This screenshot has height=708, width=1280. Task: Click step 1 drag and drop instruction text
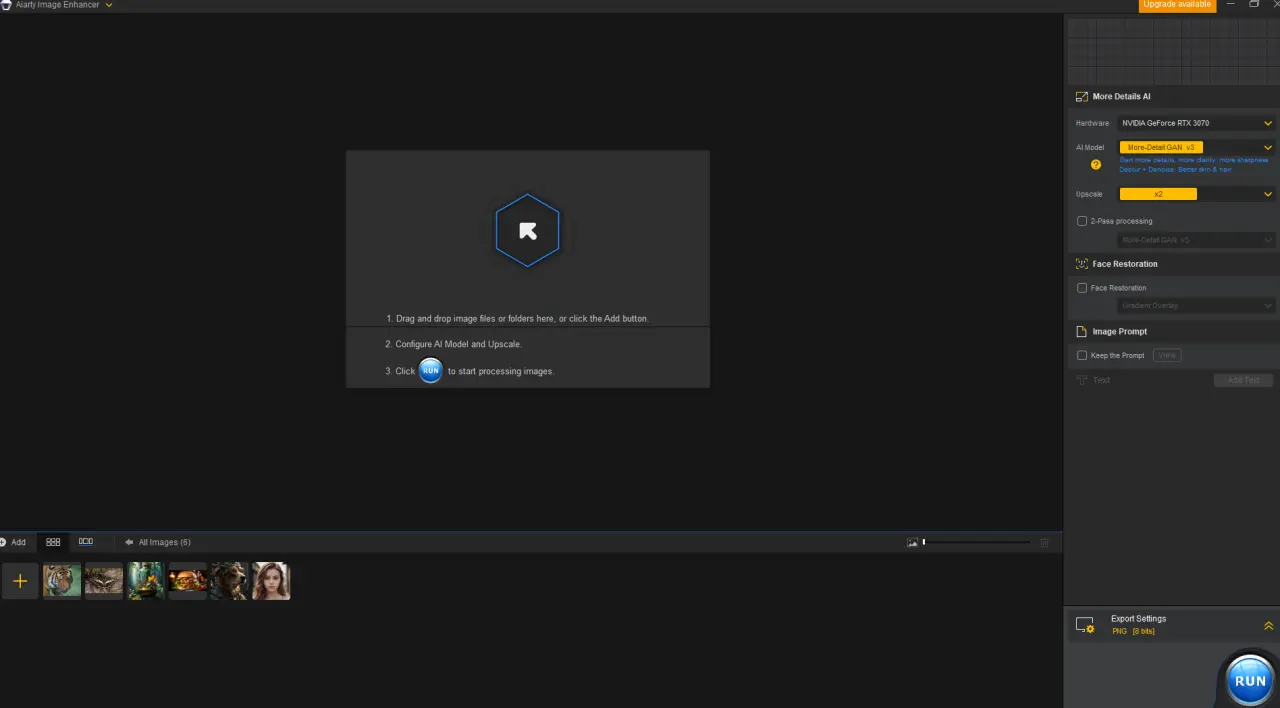click(517, 318)
